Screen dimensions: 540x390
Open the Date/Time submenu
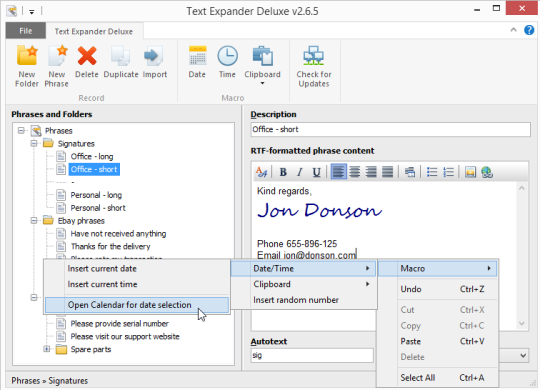click(304, 268)
